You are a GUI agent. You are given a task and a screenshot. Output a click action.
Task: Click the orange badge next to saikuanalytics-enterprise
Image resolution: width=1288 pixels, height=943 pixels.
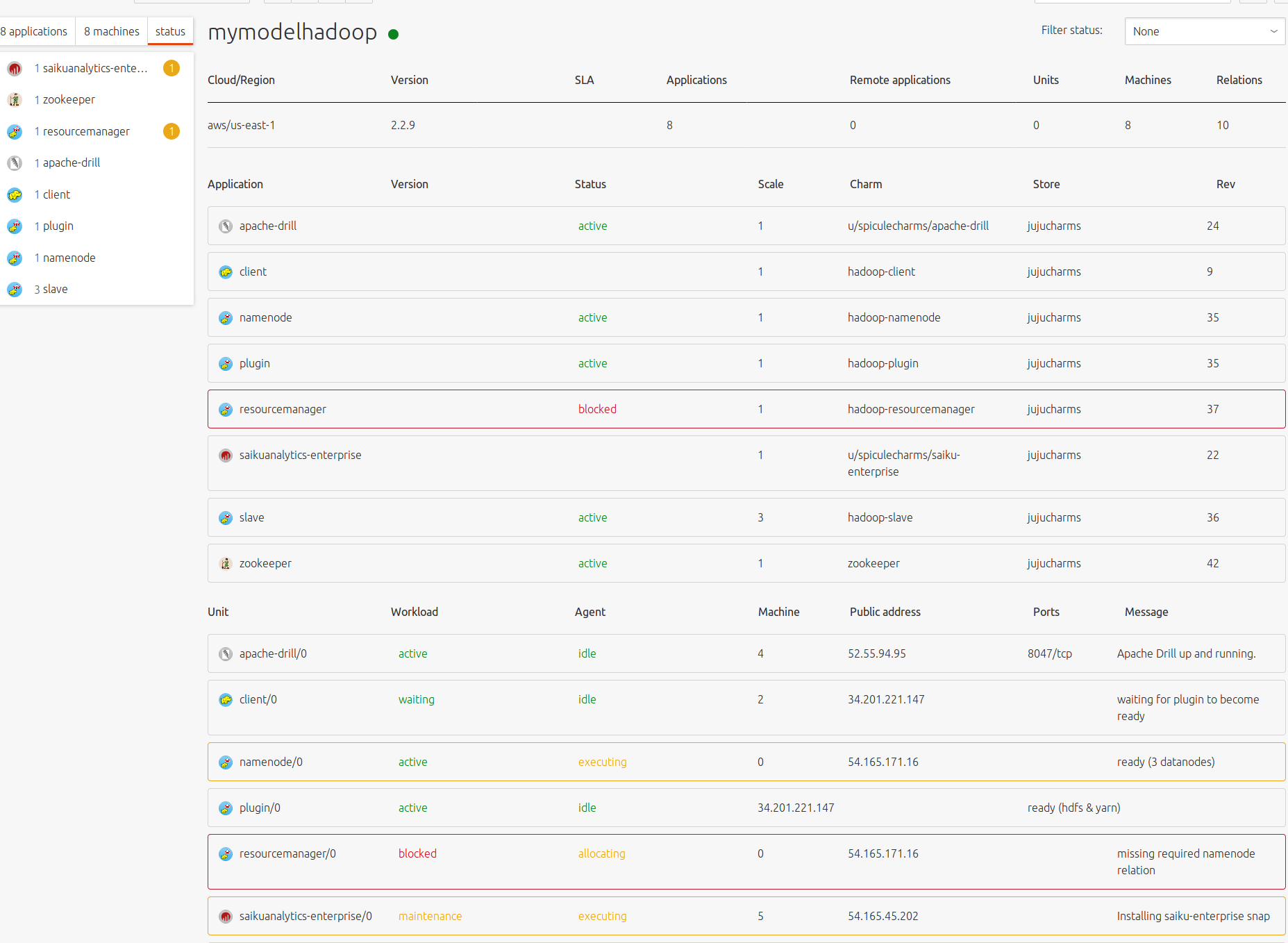pos(172,68)
